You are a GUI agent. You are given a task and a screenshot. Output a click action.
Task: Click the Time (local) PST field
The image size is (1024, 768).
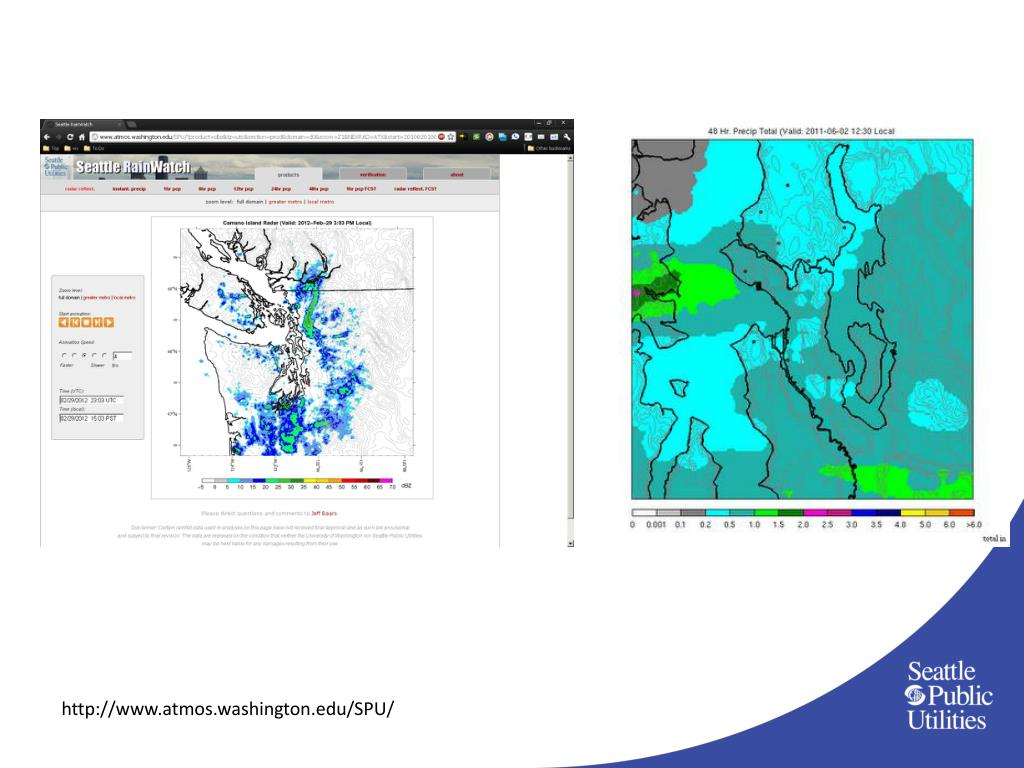91,418
